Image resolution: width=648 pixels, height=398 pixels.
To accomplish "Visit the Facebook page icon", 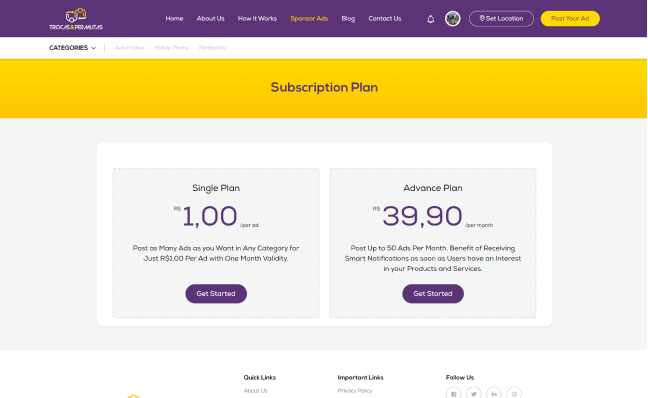I will [x=453, y=393].
